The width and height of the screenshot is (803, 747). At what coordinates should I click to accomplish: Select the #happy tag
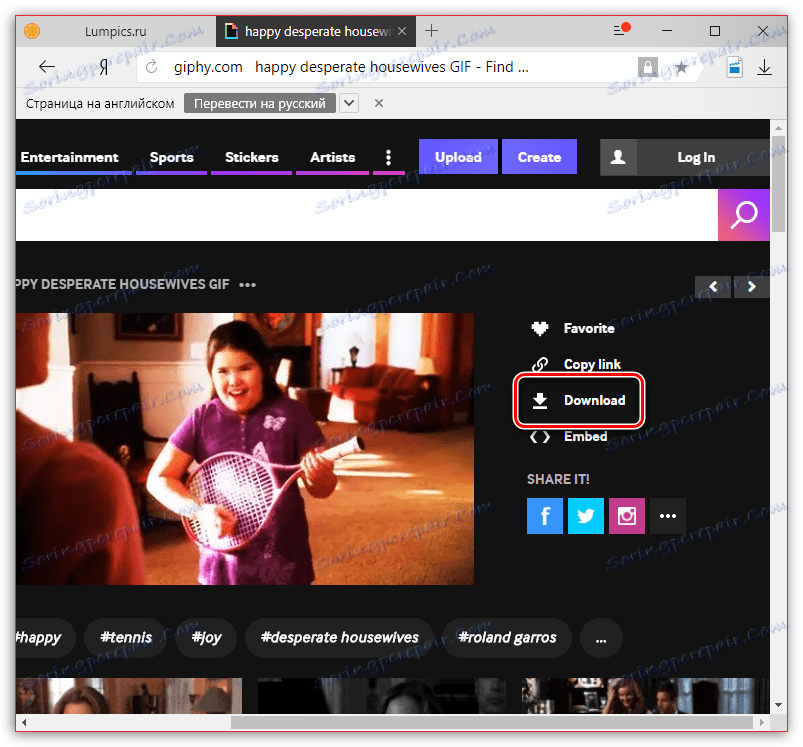click(45, 637)
